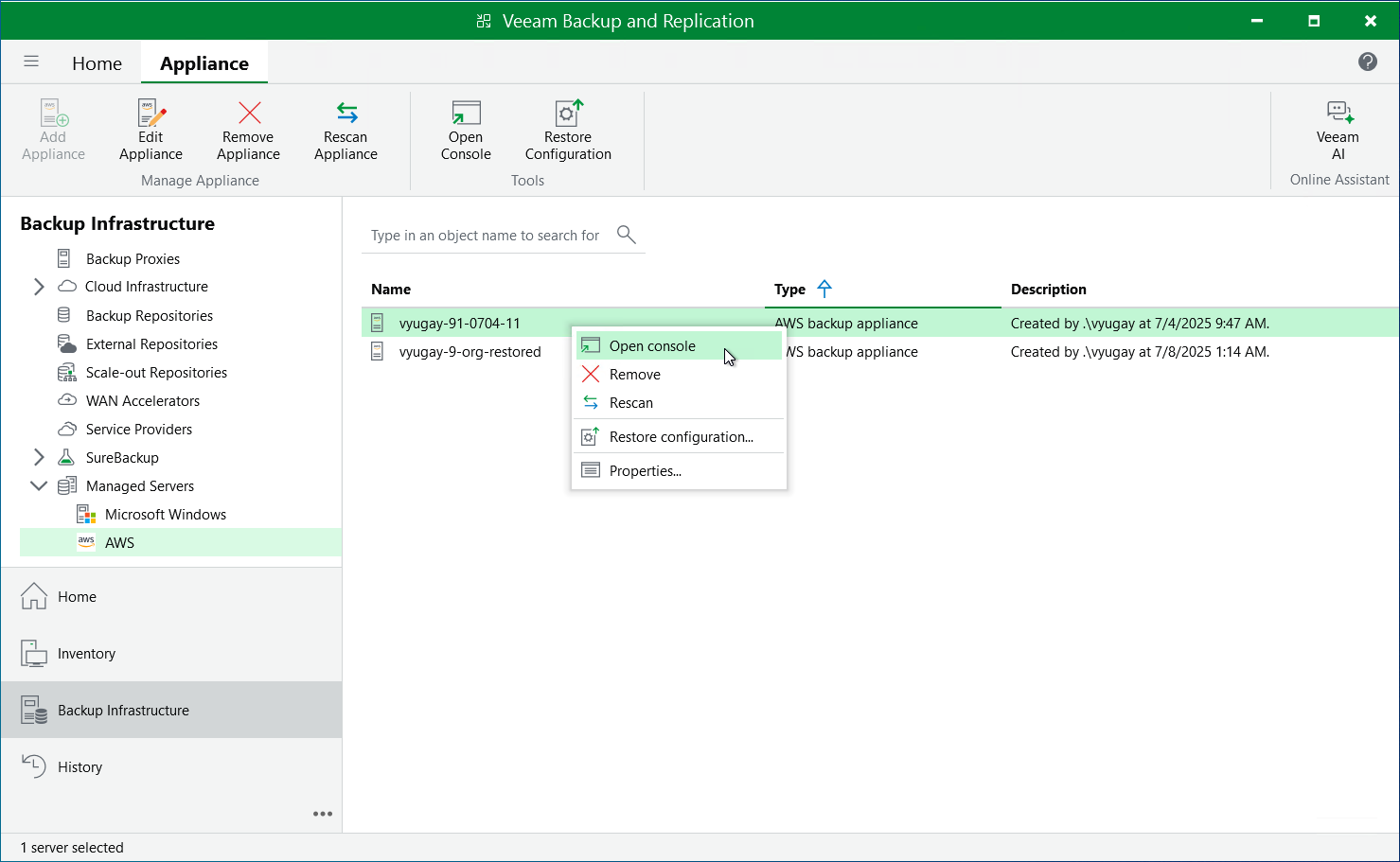Select Restore configuration... in context menu
Screen dimensions: 1400x862
click(681, 437)
